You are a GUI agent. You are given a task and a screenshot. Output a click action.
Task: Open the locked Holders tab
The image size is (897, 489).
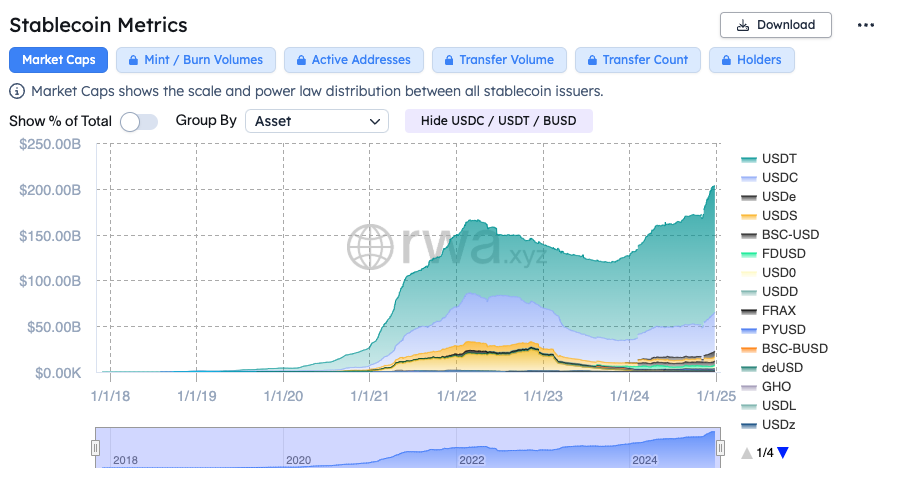click(x=751, y=60)
